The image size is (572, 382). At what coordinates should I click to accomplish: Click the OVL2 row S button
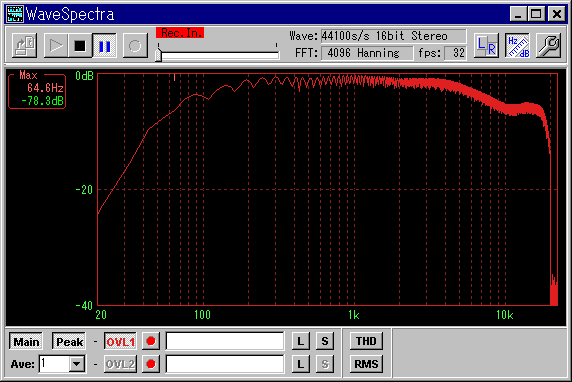point(325,364)
